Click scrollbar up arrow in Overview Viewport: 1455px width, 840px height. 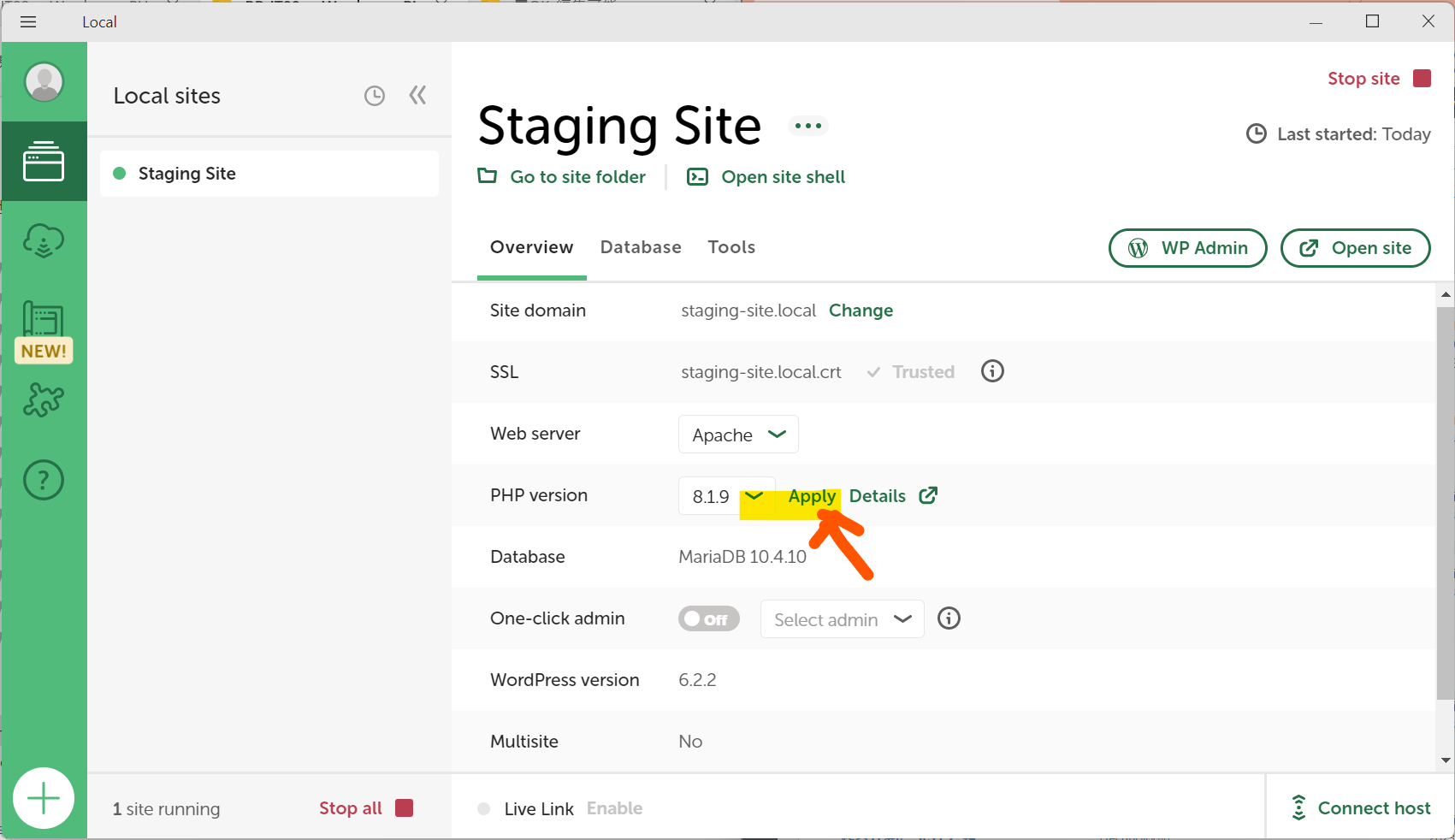click(1446, 294)
